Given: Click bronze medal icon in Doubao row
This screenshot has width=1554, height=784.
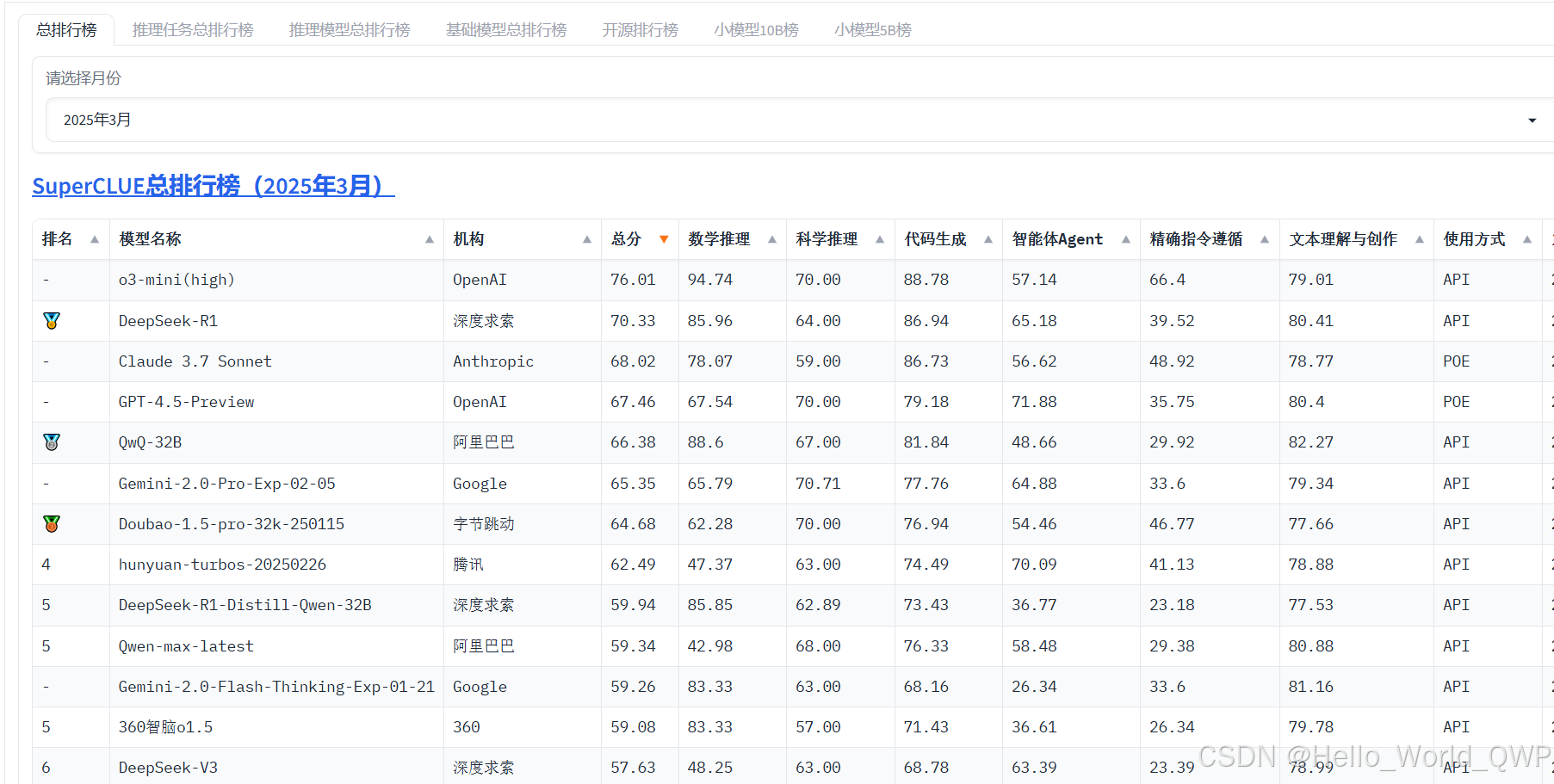Looking at the screenshot, I should [x=52, y=523].
